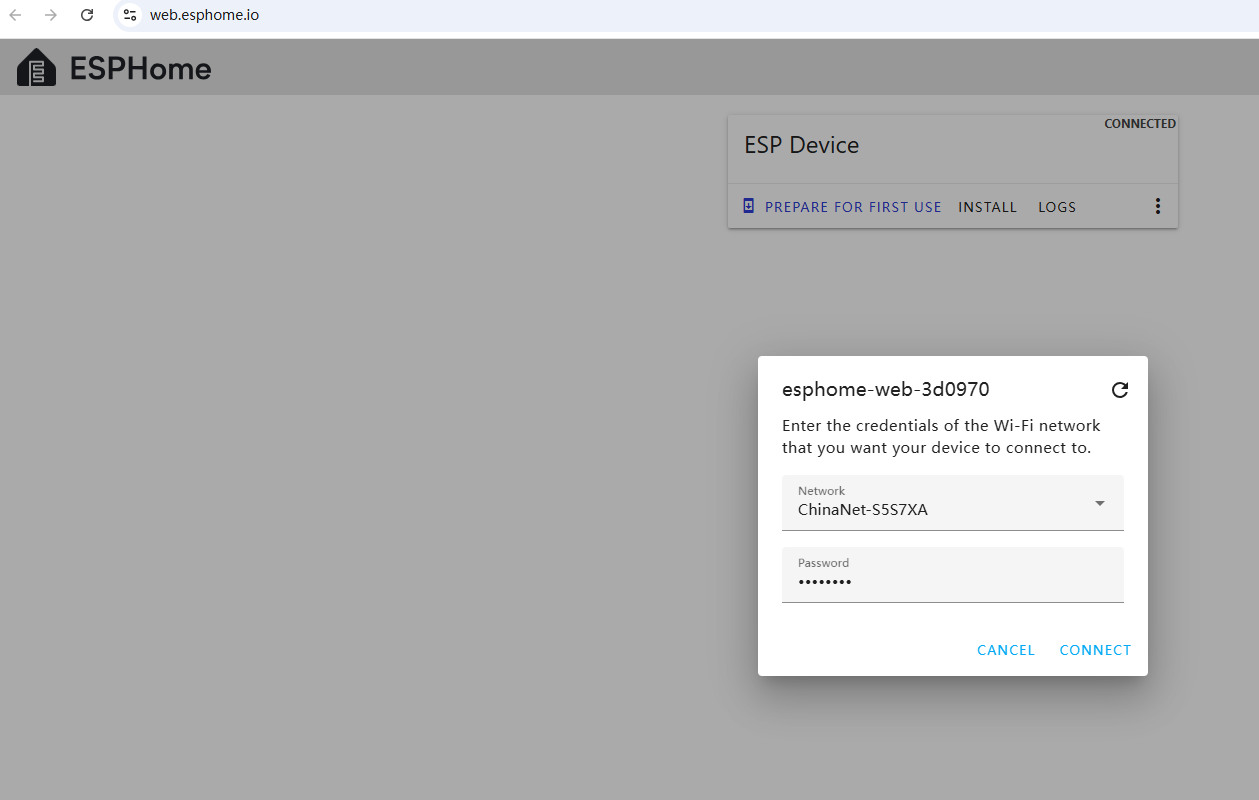
Task: Focus the Password input field
Action: point(950,580)
